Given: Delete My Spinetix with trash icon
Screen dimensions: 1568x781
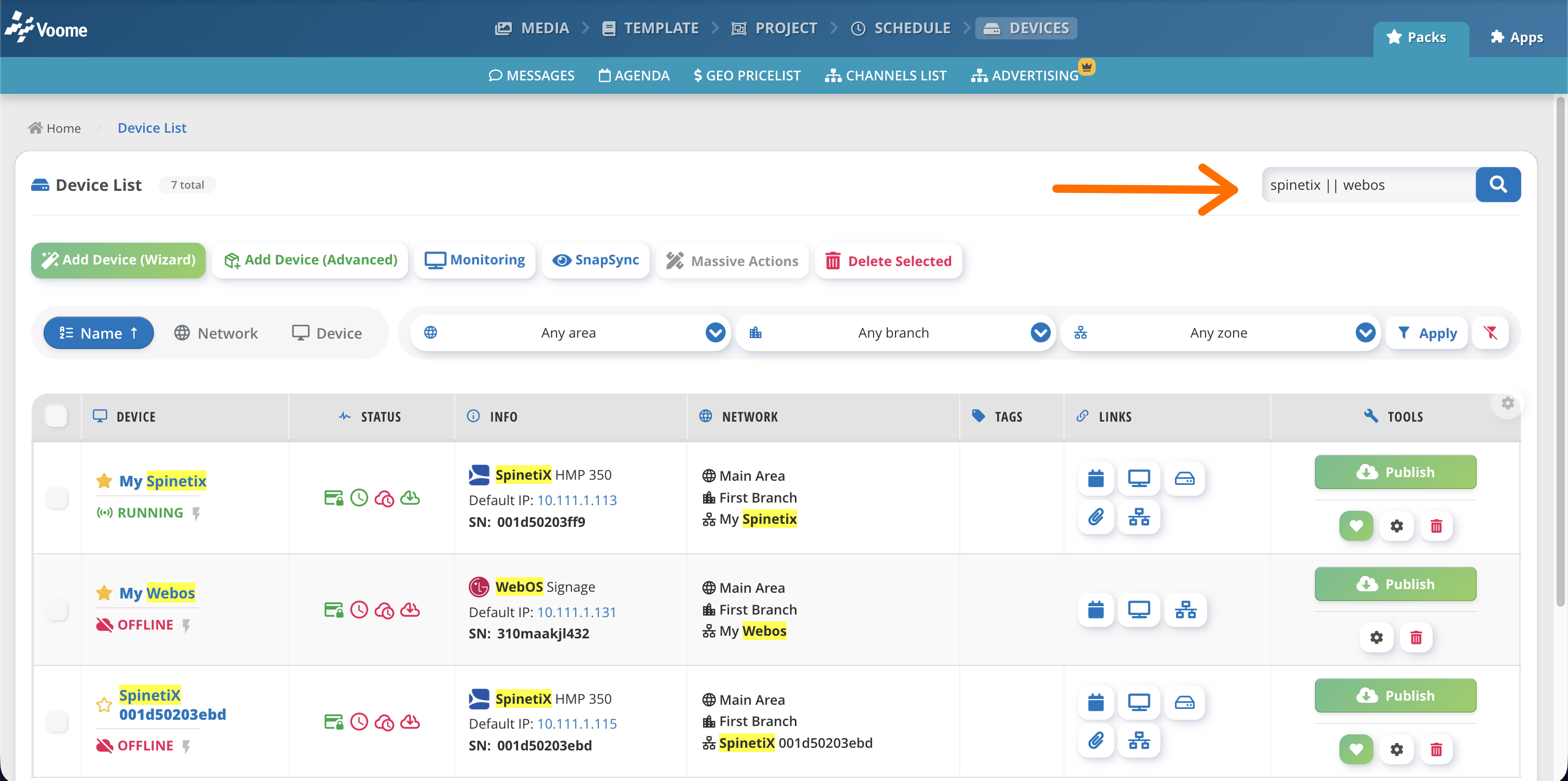Looking at the screenshot, I should click(1436, 526).
